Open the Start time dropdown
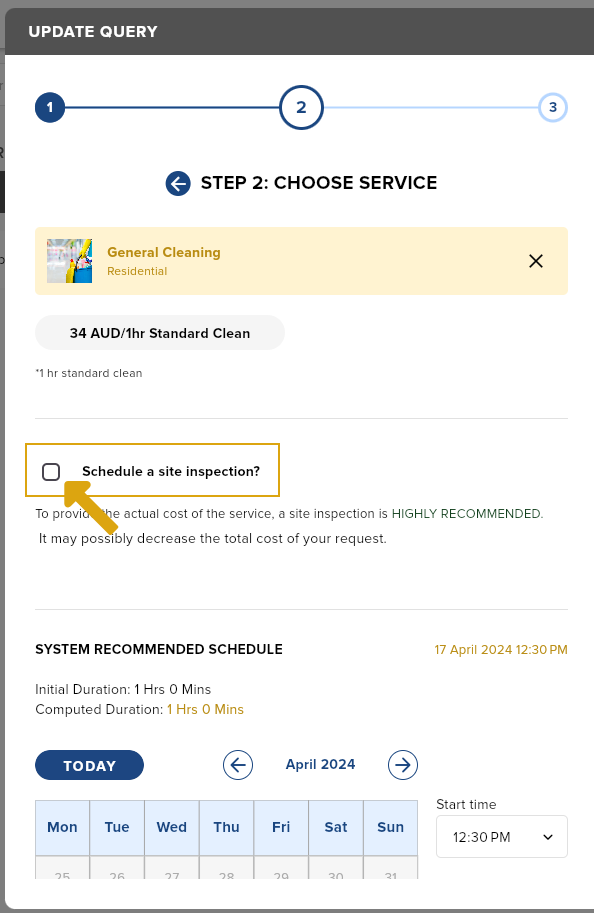 502,837
